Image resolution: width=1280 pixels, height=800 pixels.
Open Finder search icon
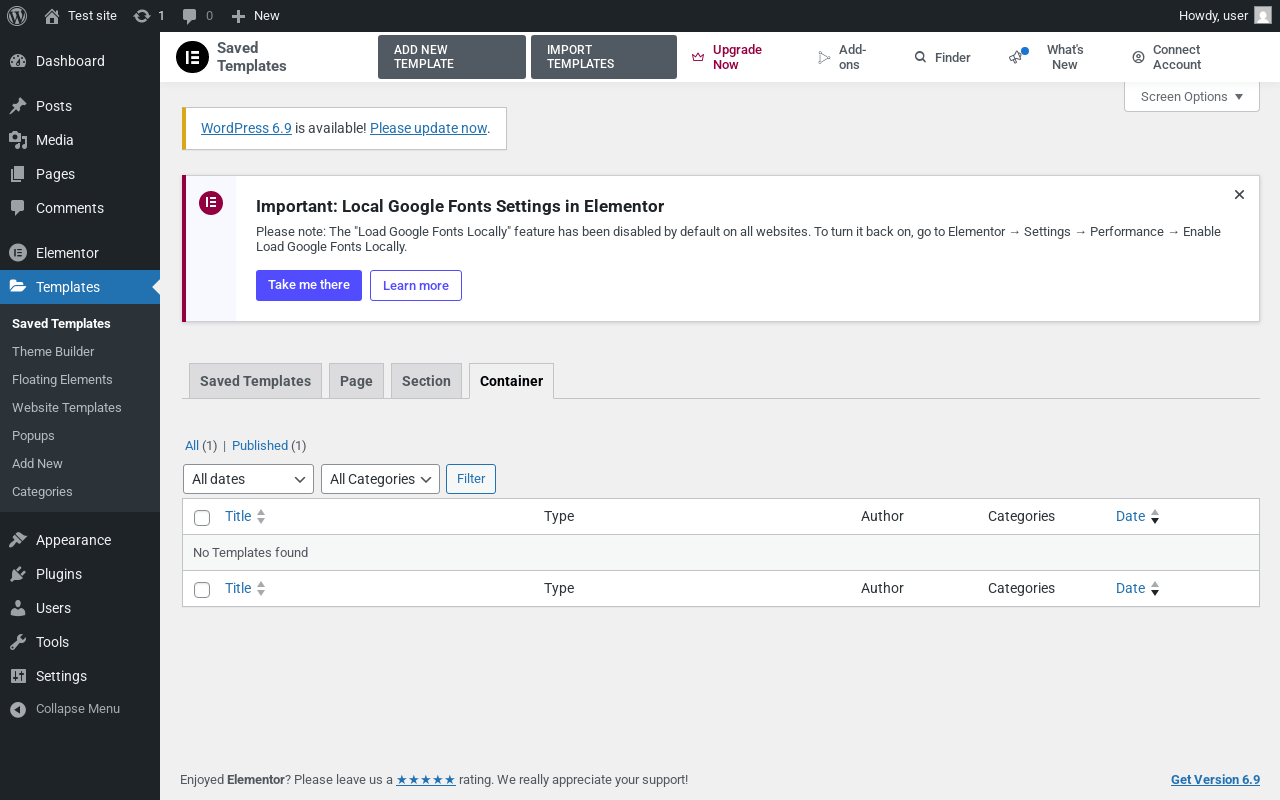tap(920, 58)
